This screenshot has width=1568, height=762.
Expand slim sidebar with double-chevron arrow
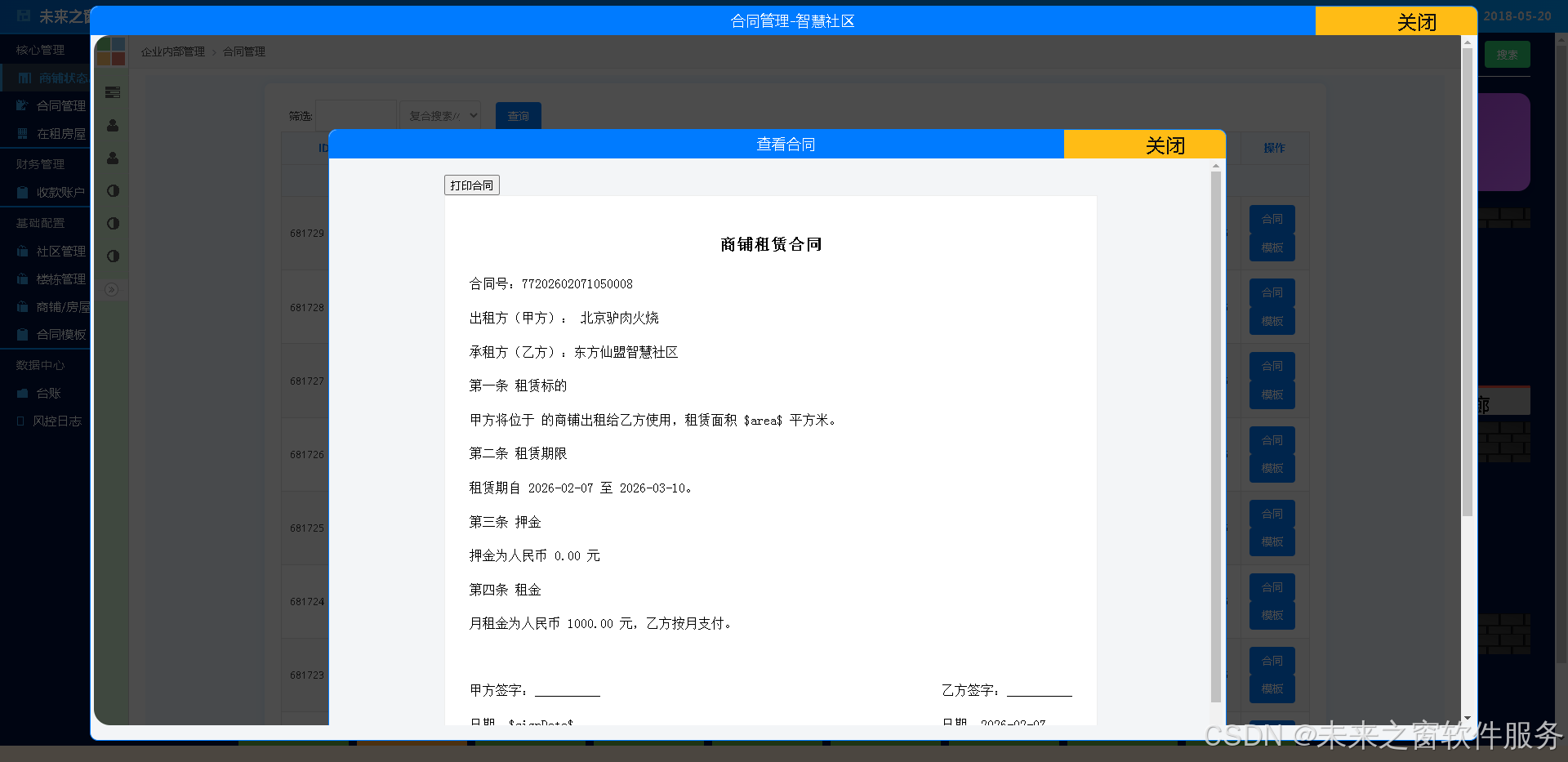point(112,289)
